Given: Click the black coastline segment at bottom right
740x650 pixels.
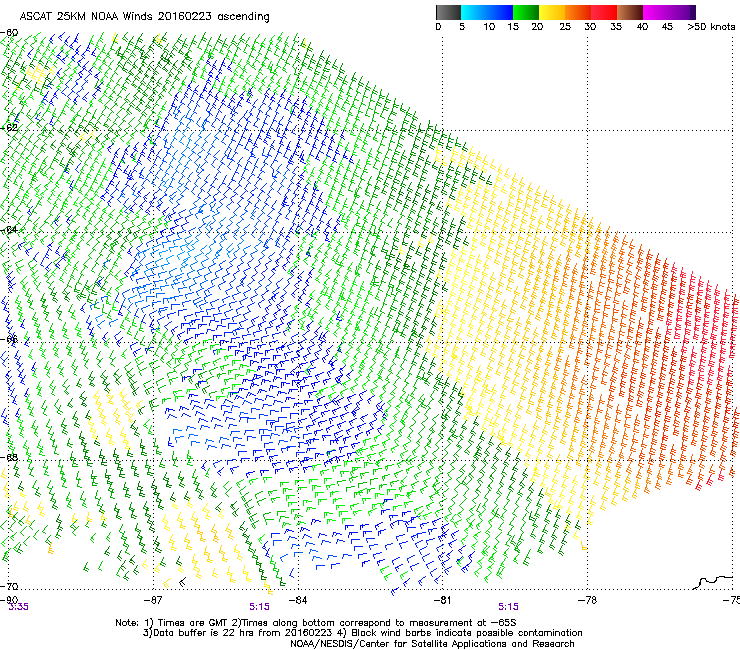Looking at the screenshot, I should click(713, 582).
